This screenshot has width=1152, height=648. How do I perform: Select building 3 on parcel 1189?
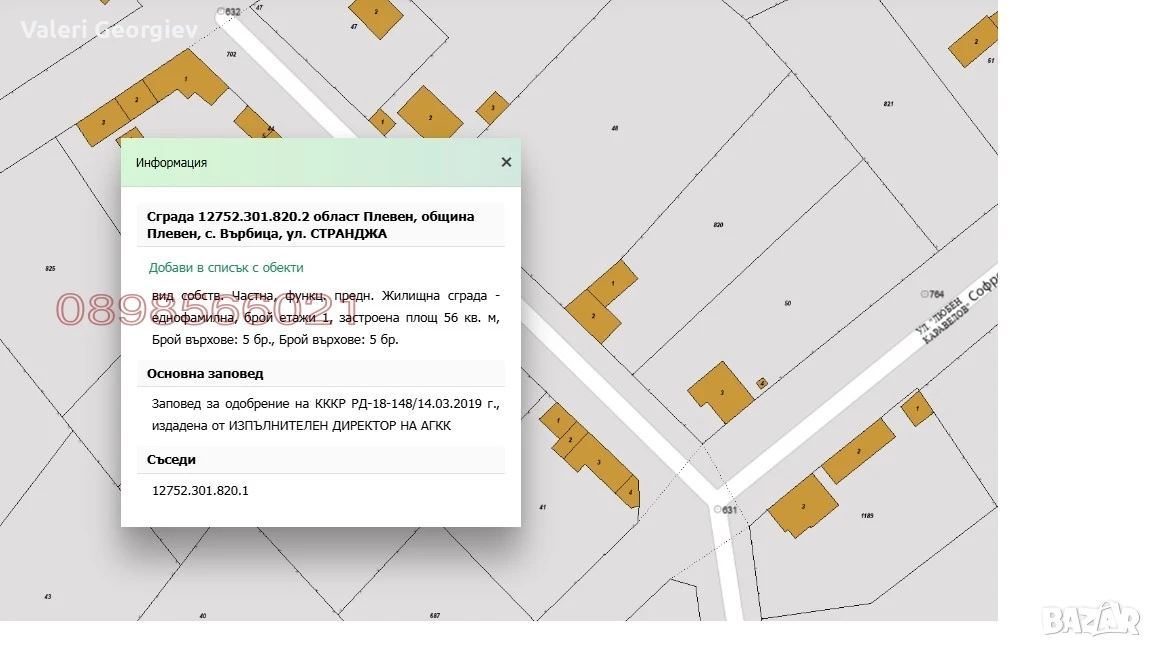[x=803, y=505]
